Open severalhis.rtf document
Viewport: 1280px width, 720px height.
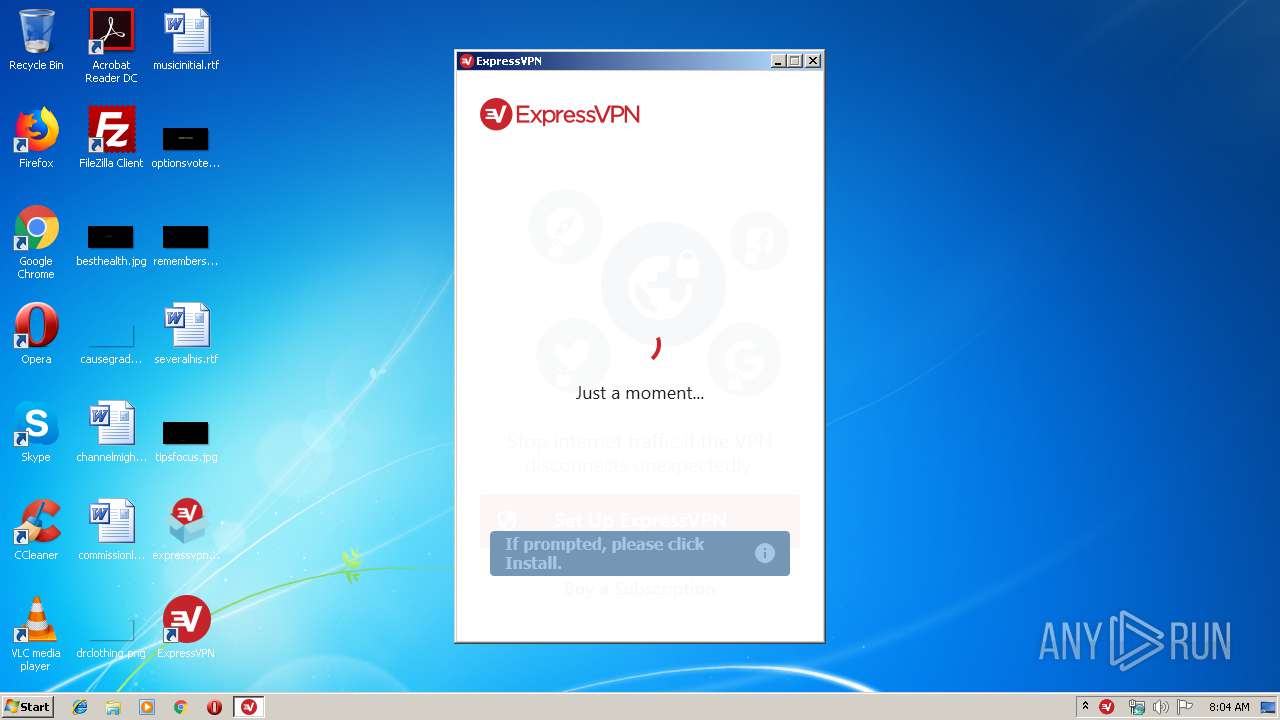click(186, 334)
